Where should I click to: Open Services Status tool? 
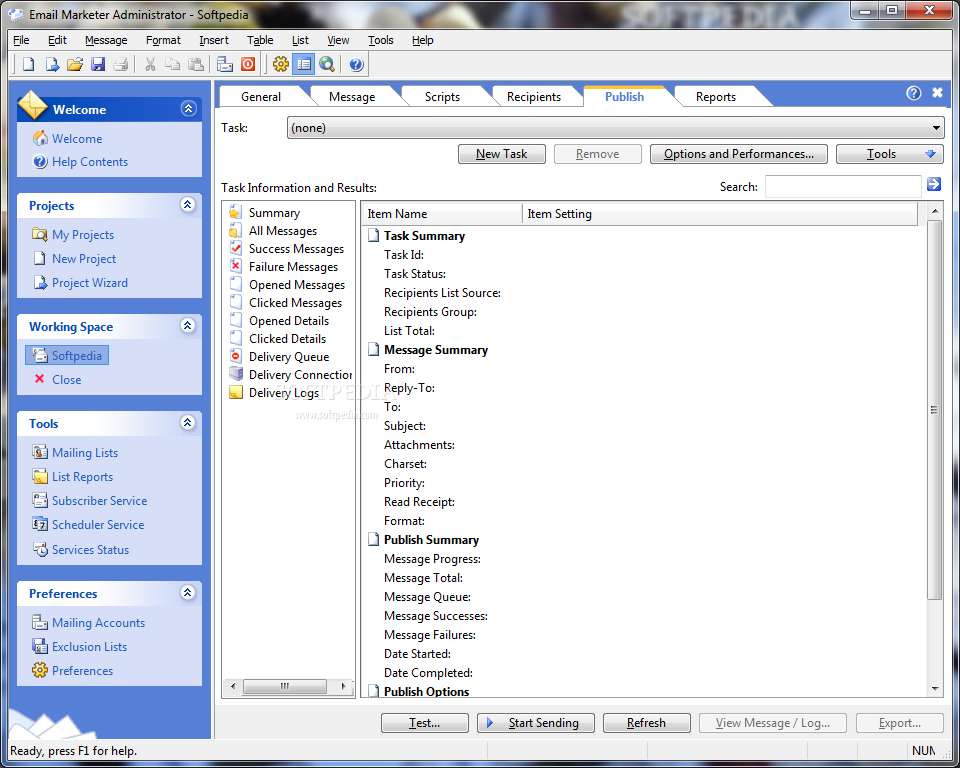coord(90,549)
